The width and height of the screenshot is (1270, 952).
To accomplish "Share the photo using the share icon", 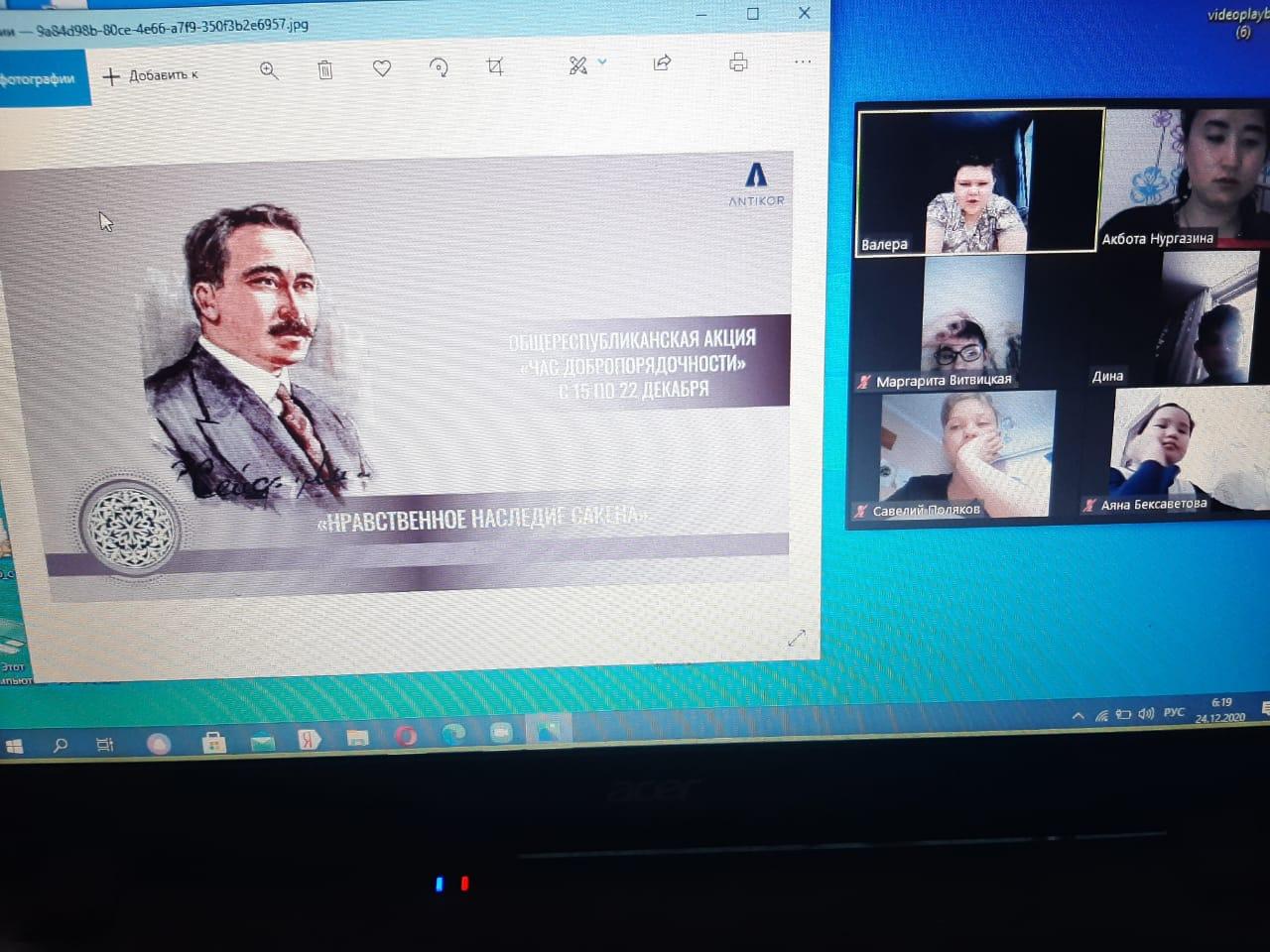I will pos(662,62).
